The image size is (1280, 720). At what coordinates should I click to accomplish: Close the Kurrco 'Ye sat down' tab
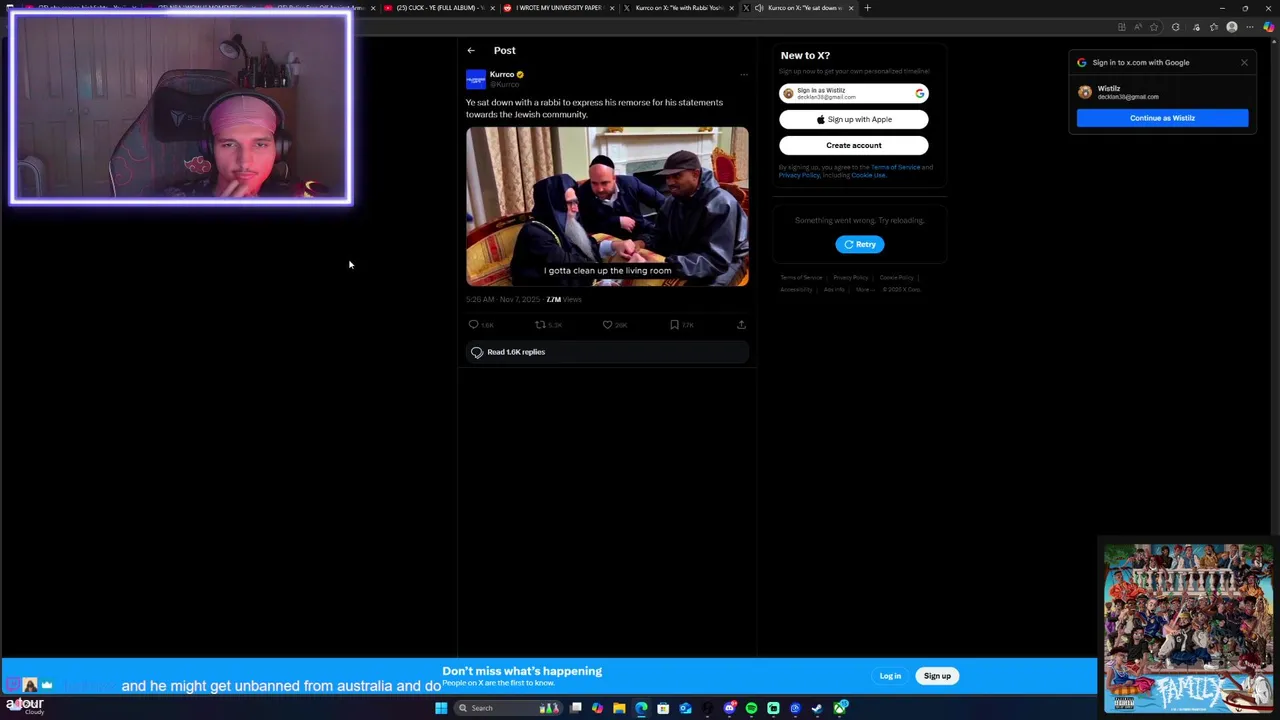(851, 8)
